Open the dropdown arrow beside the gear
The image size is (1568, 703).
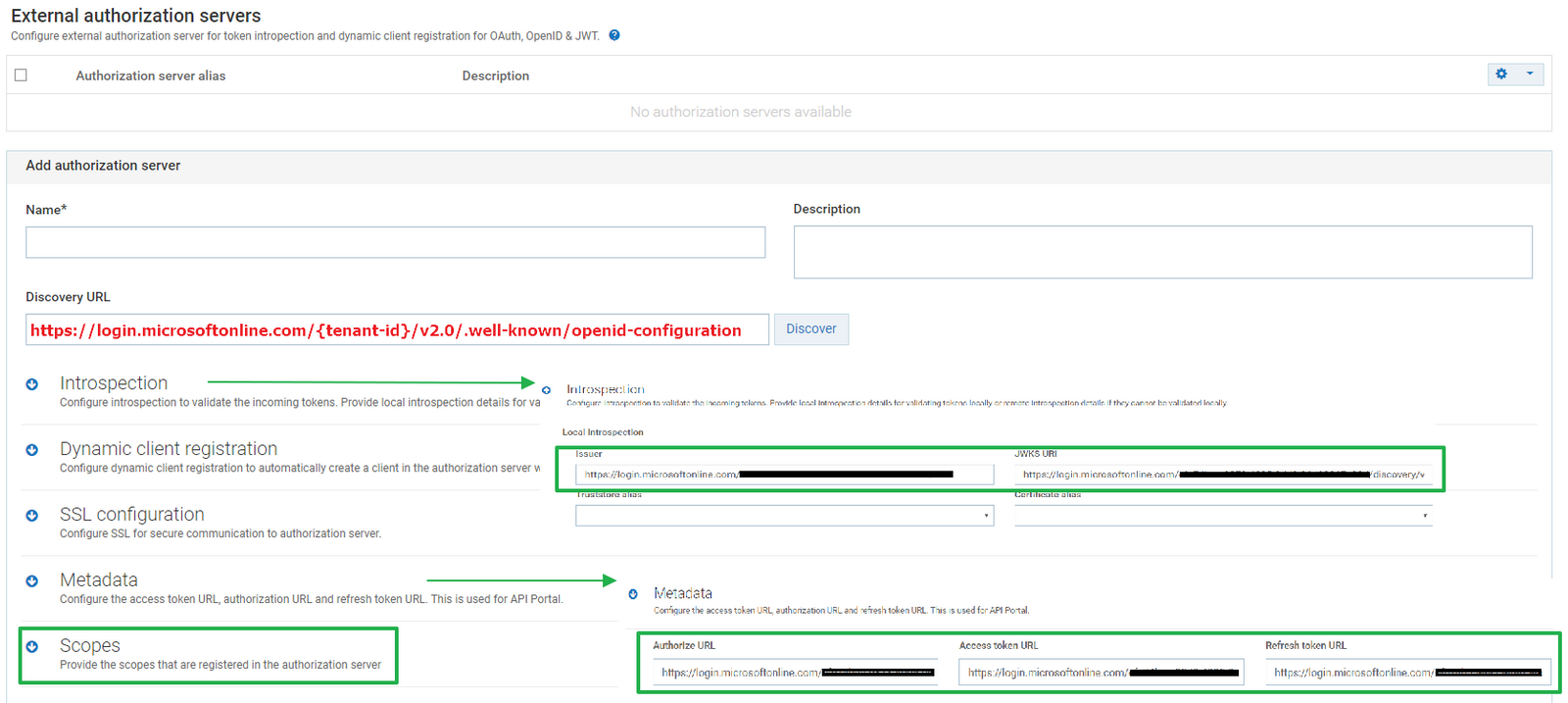tap(1529, 75)
